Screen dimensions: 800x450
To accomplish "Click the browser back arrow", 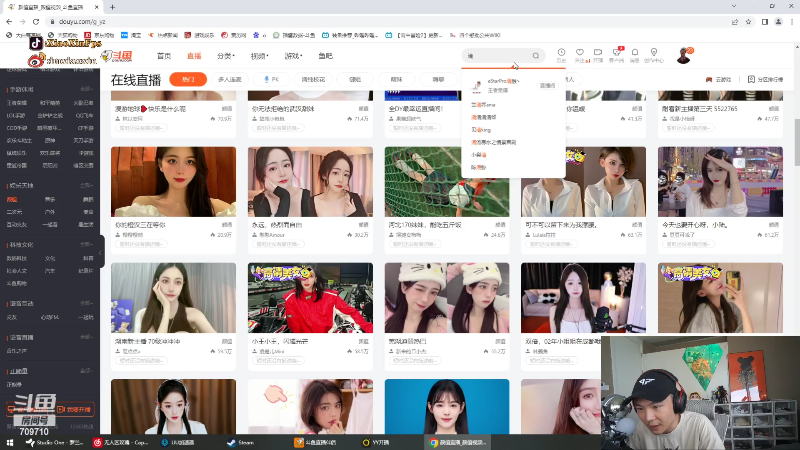I will coord(9,21).
